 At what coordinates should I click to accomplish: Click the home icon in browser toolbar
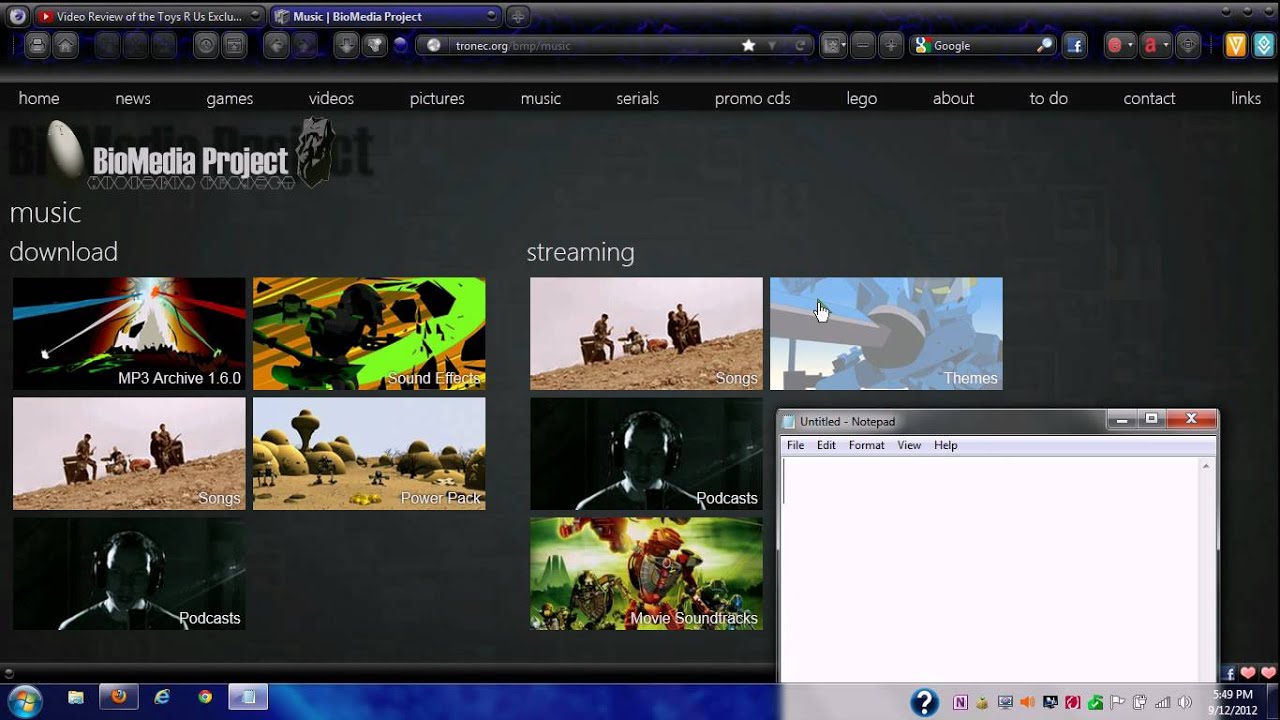point(65,45)
